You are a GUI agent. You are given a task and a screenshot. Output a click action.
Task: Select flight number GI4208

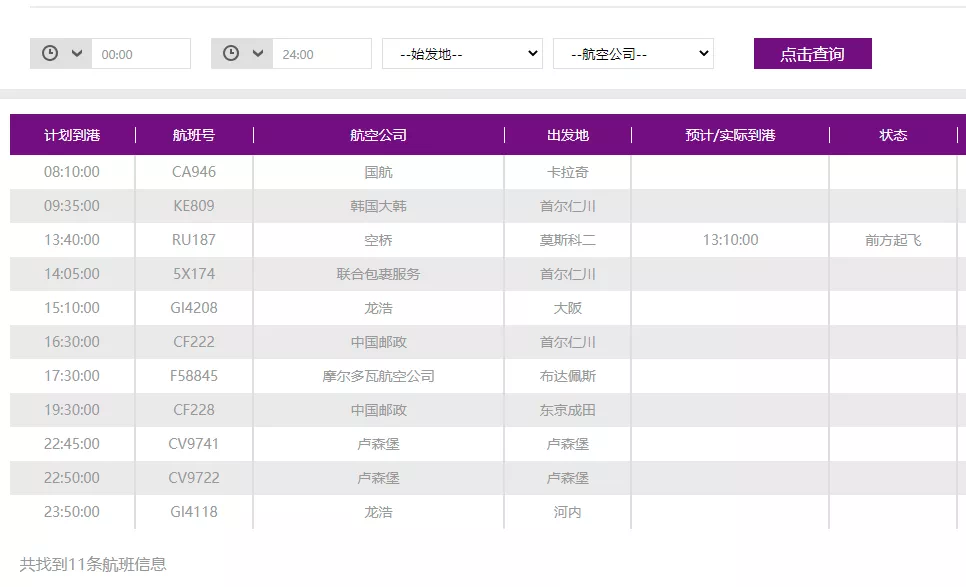tap(194, 307)
